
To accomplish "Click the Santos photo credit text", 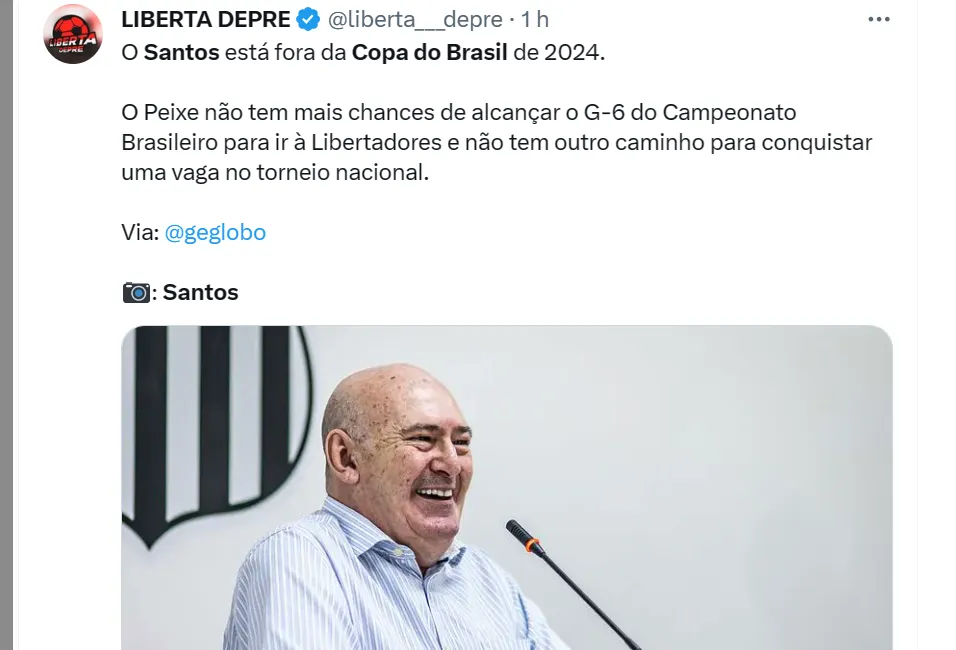I will (x=200, y=292).
